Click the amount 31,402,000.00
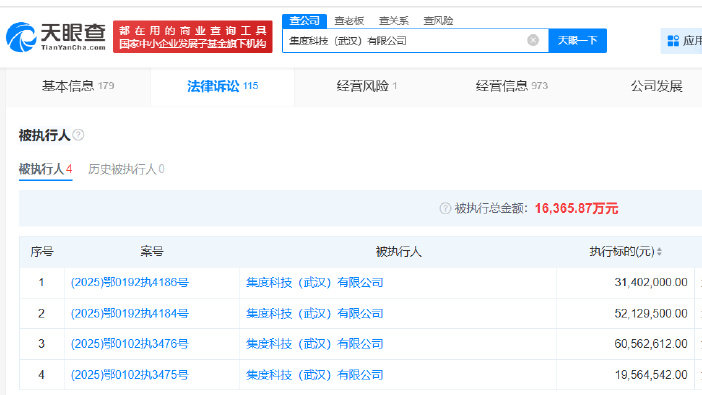Image resolution: width=702 pixels, height=395 pixels. (x=651, y=282)
